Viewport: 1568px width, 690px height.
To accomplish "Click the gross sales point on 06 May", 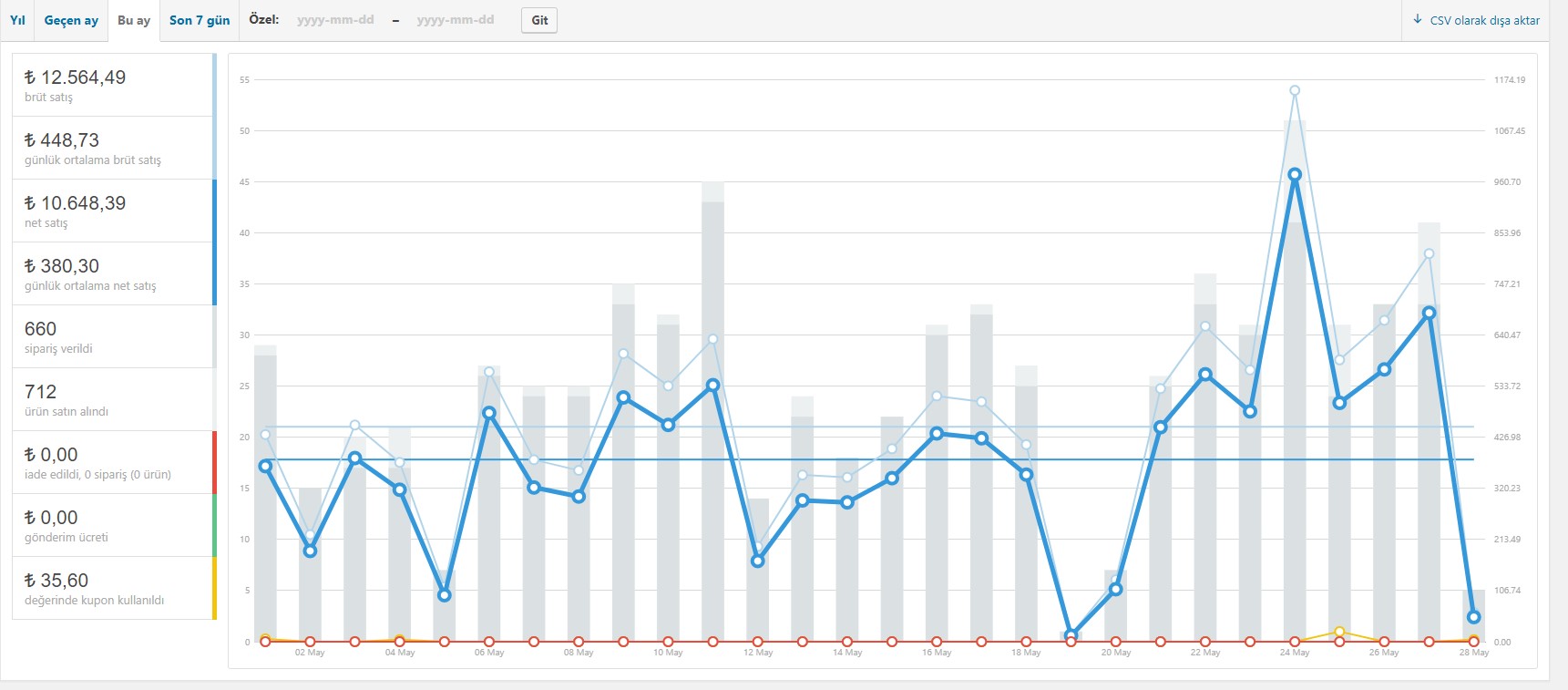I will (489, 372).
